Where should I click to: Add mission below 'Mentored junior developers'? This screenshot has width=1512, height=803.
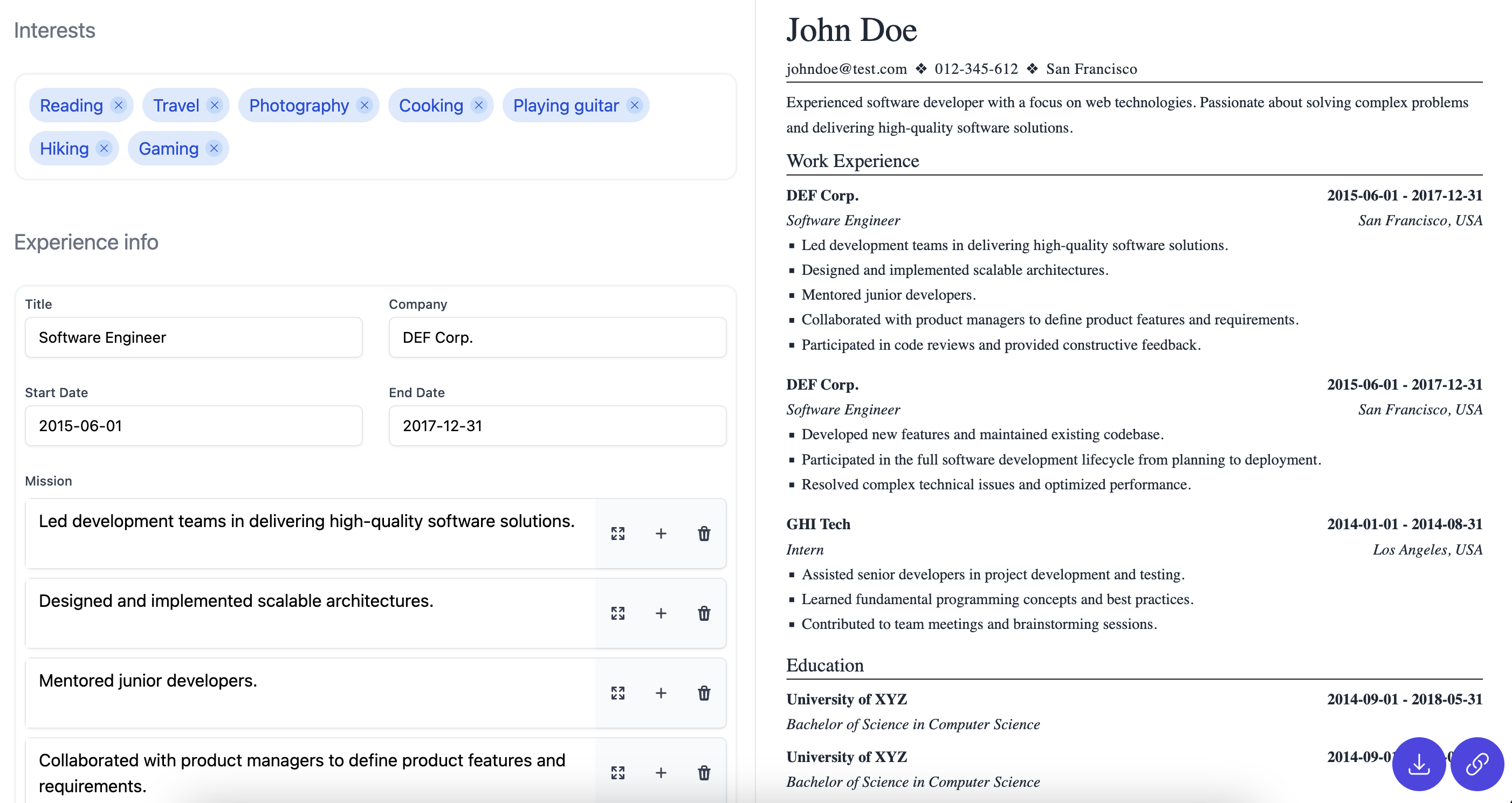click(x=661, y=693)
